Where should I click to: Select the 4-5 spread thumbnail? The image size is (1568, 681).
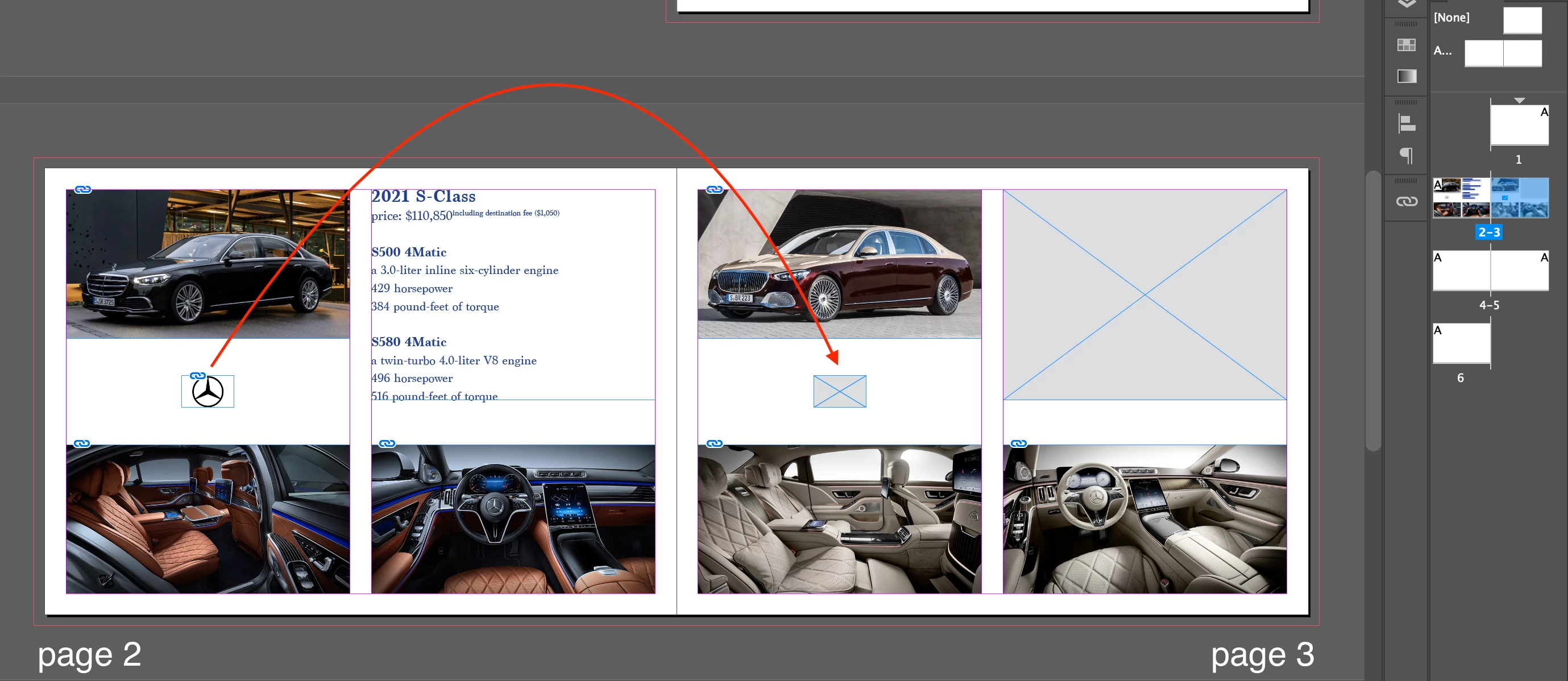1490,271
